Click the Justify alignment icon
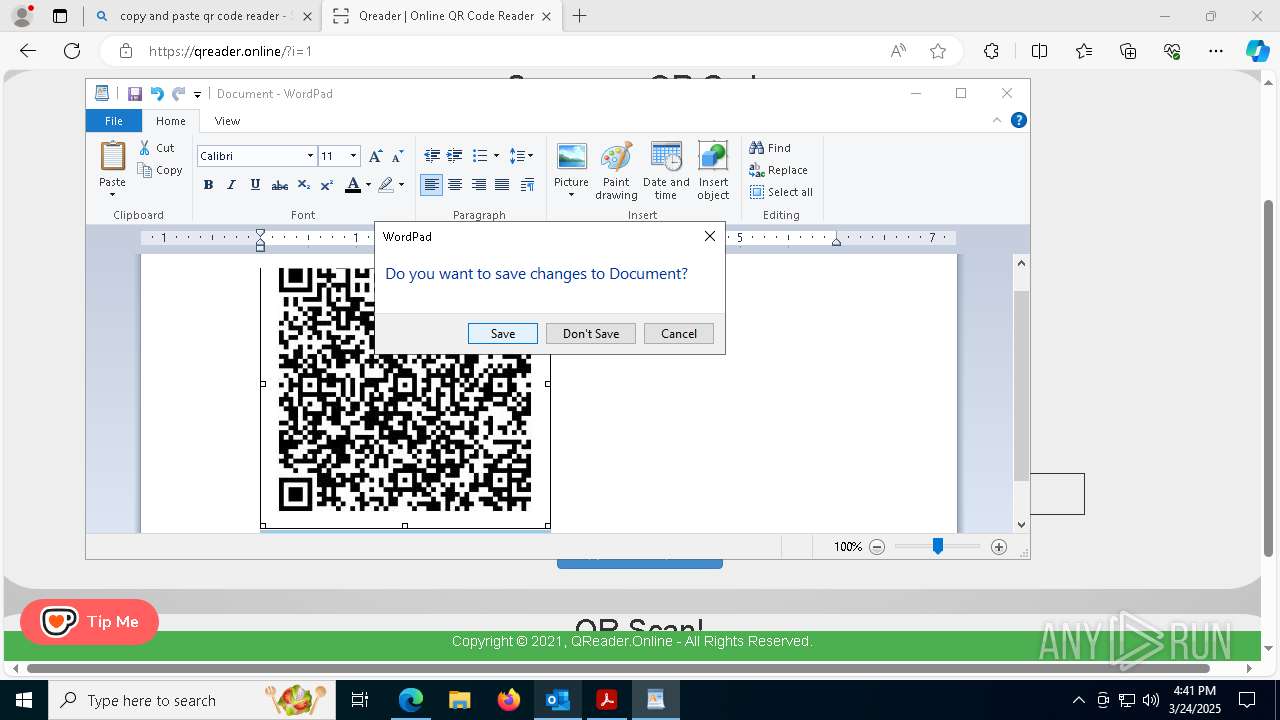The height and width of the screenshot is (720, 1280). tap(502, 185)
